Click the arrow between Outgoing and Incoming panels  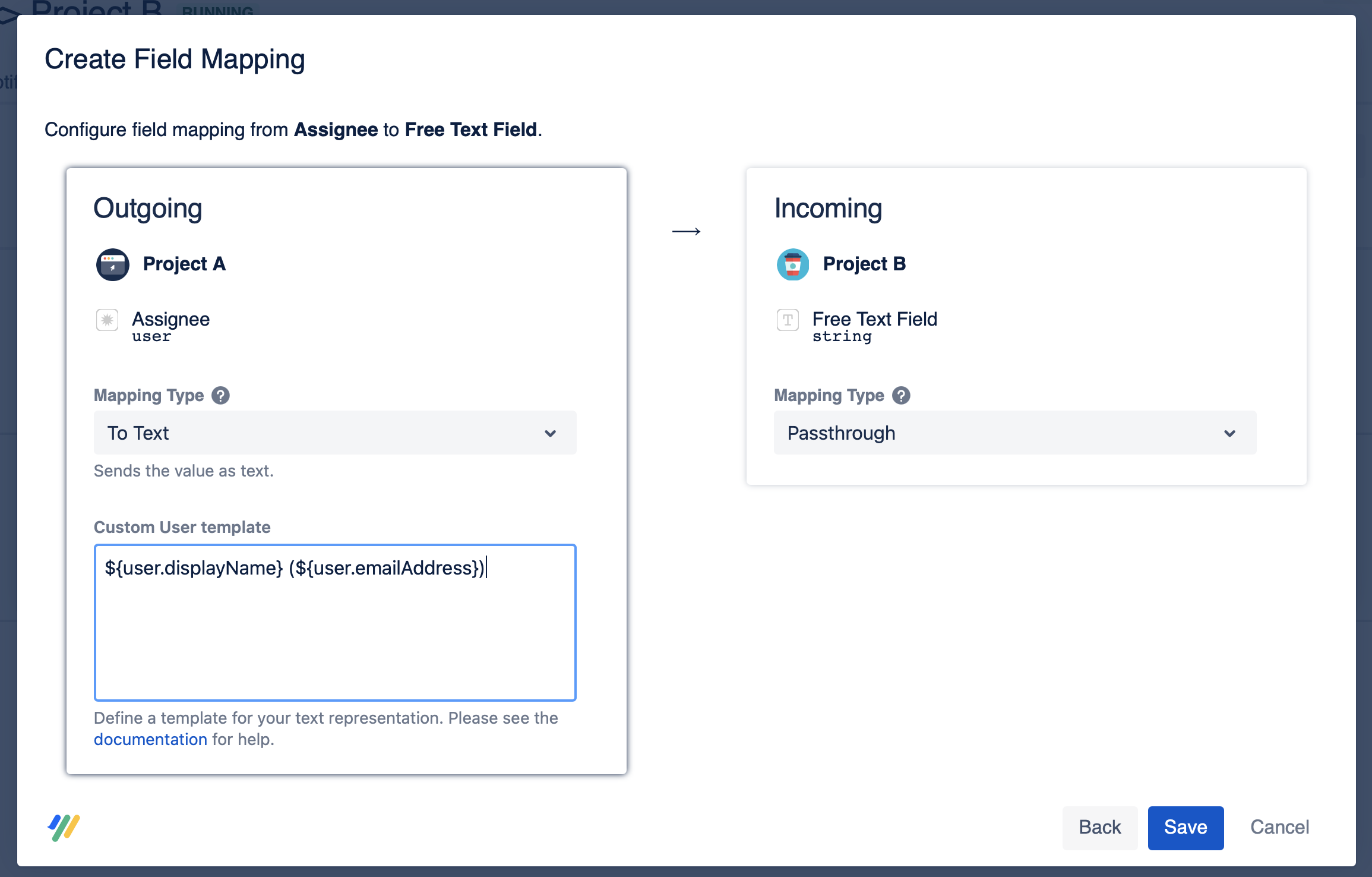(687, 231)
